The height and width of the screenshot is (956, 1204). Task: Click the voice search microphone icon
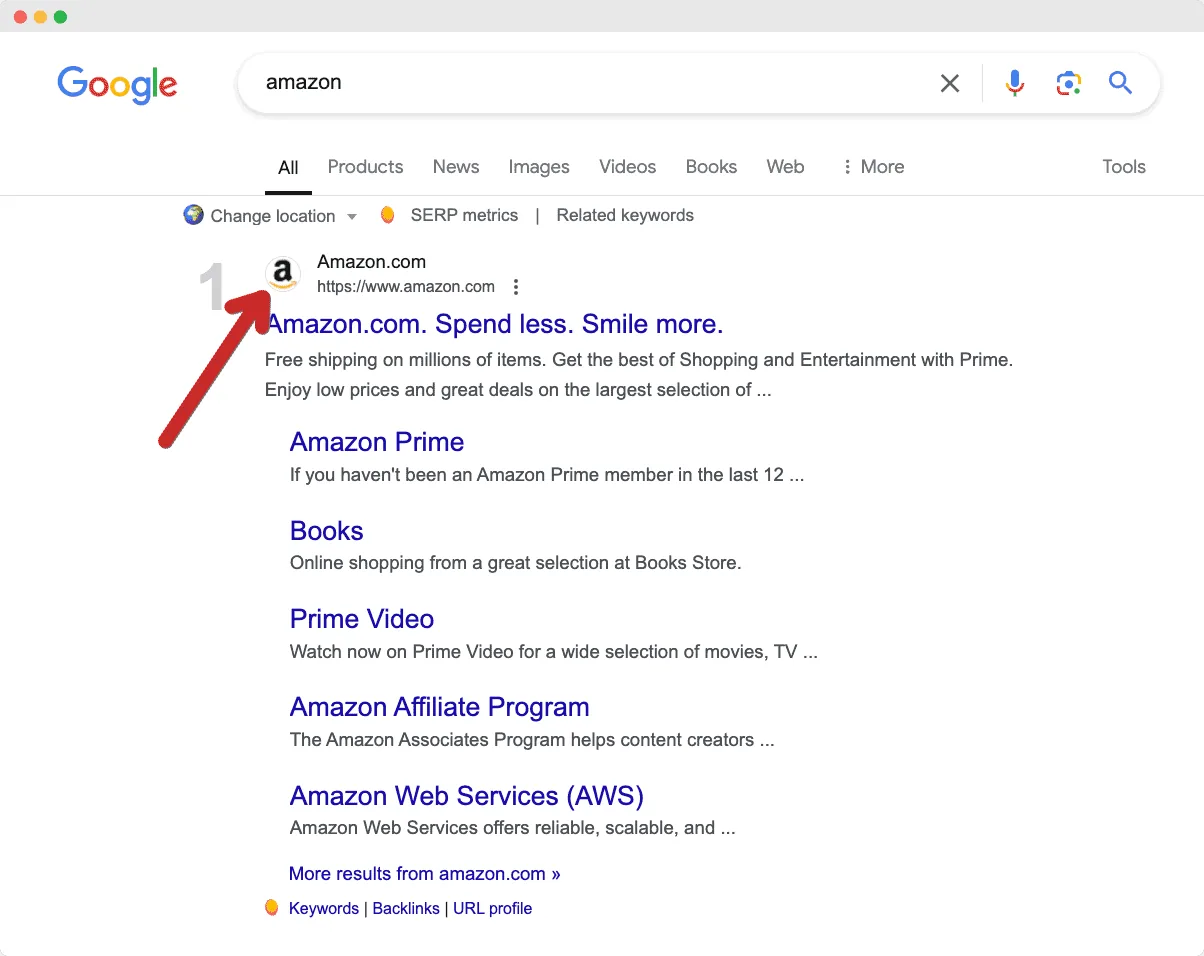click(x=1014, y=83)
